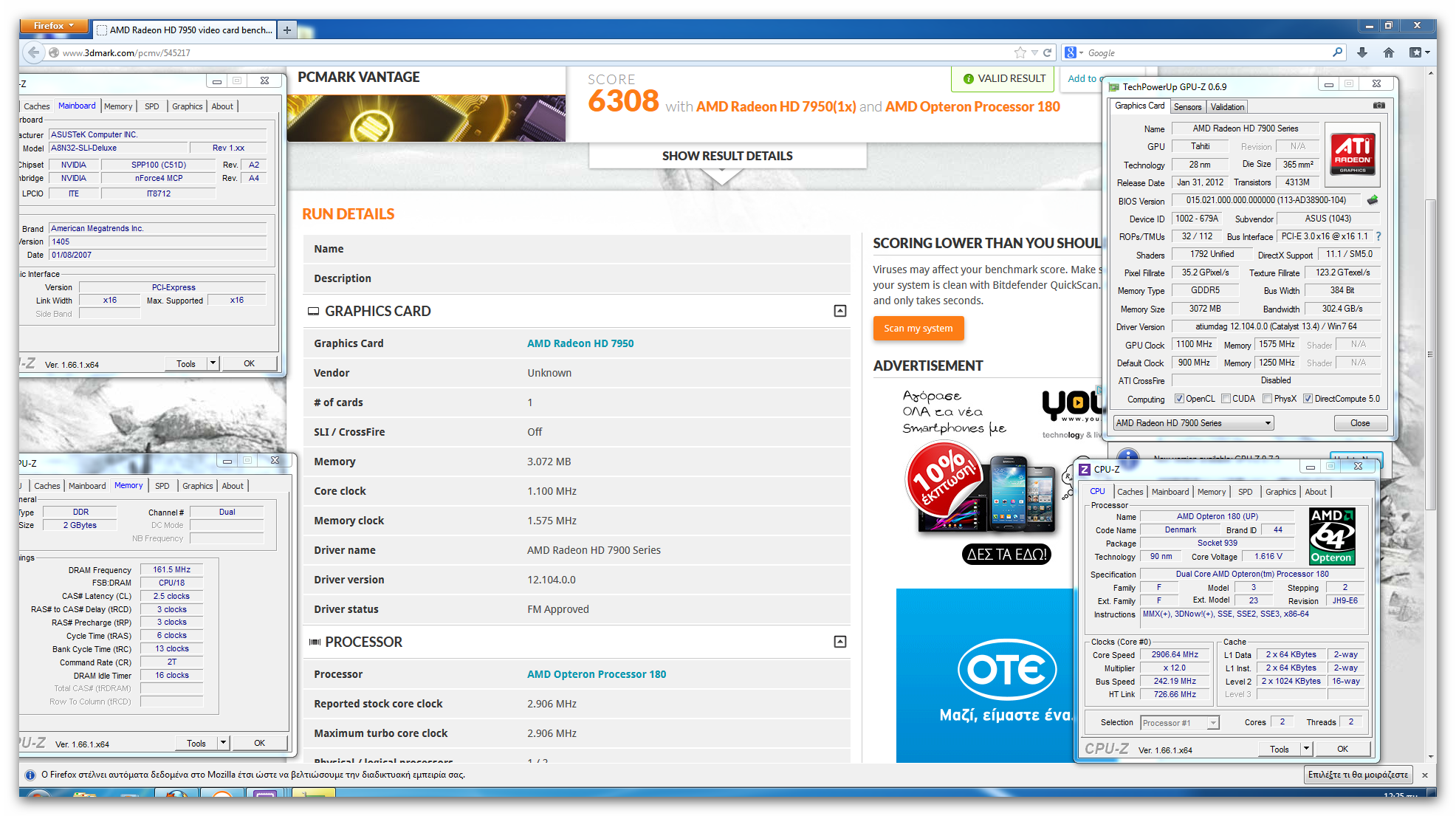Open Tools dropdown arrow in CPU-Z CPU window

point(1305,749)
